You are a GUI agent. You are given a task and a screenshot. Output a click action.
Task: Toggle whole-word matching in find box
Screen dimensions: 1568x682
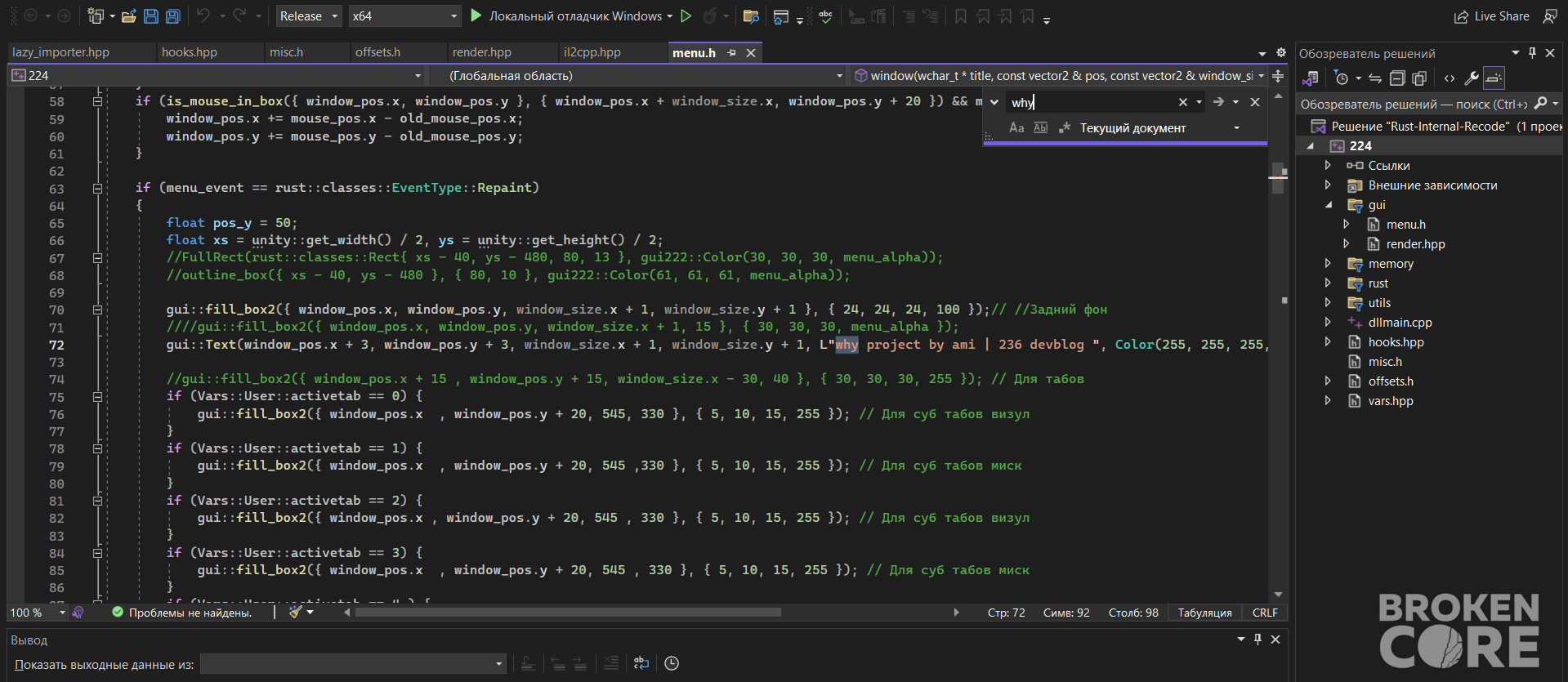pyautogui.click(x=1040, y=127)
